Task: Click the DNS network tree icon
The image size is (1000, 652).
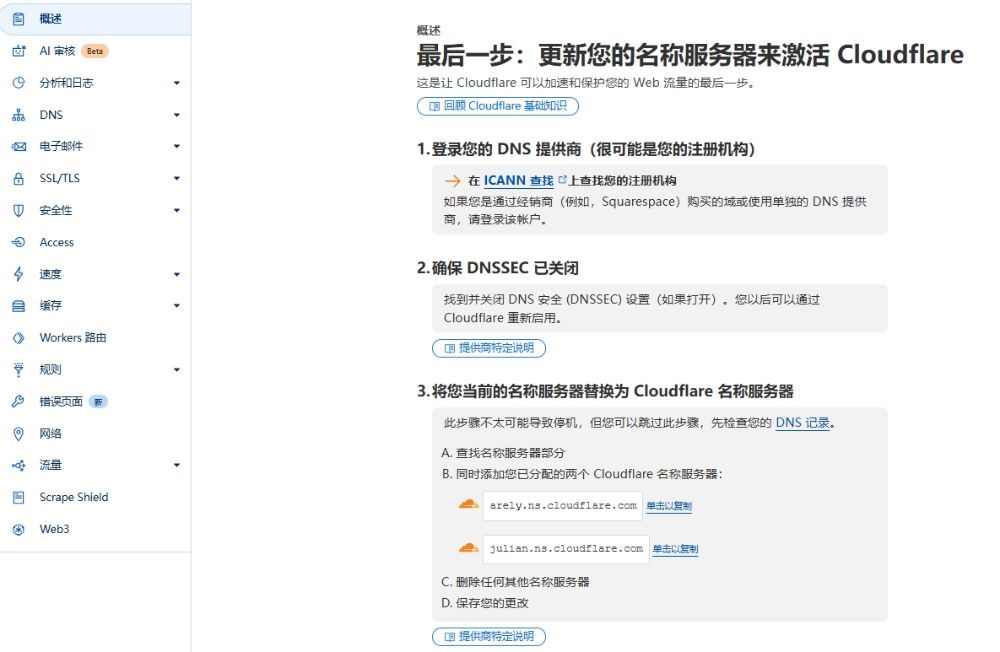Action: [x=18, y=115]
